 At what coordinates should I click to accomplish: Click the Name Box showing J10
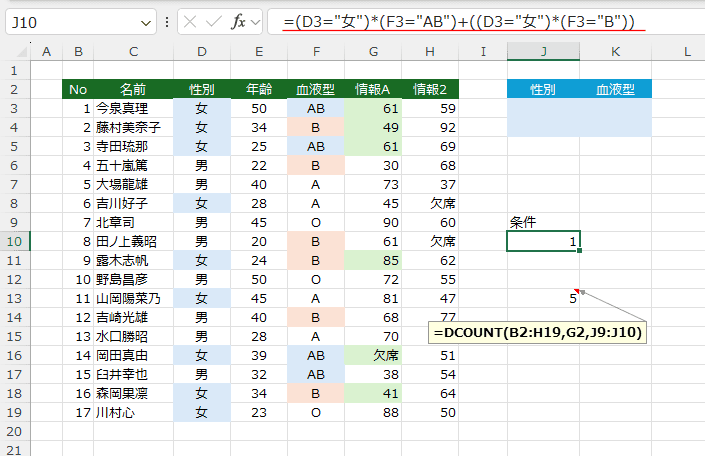pos(70,22)
